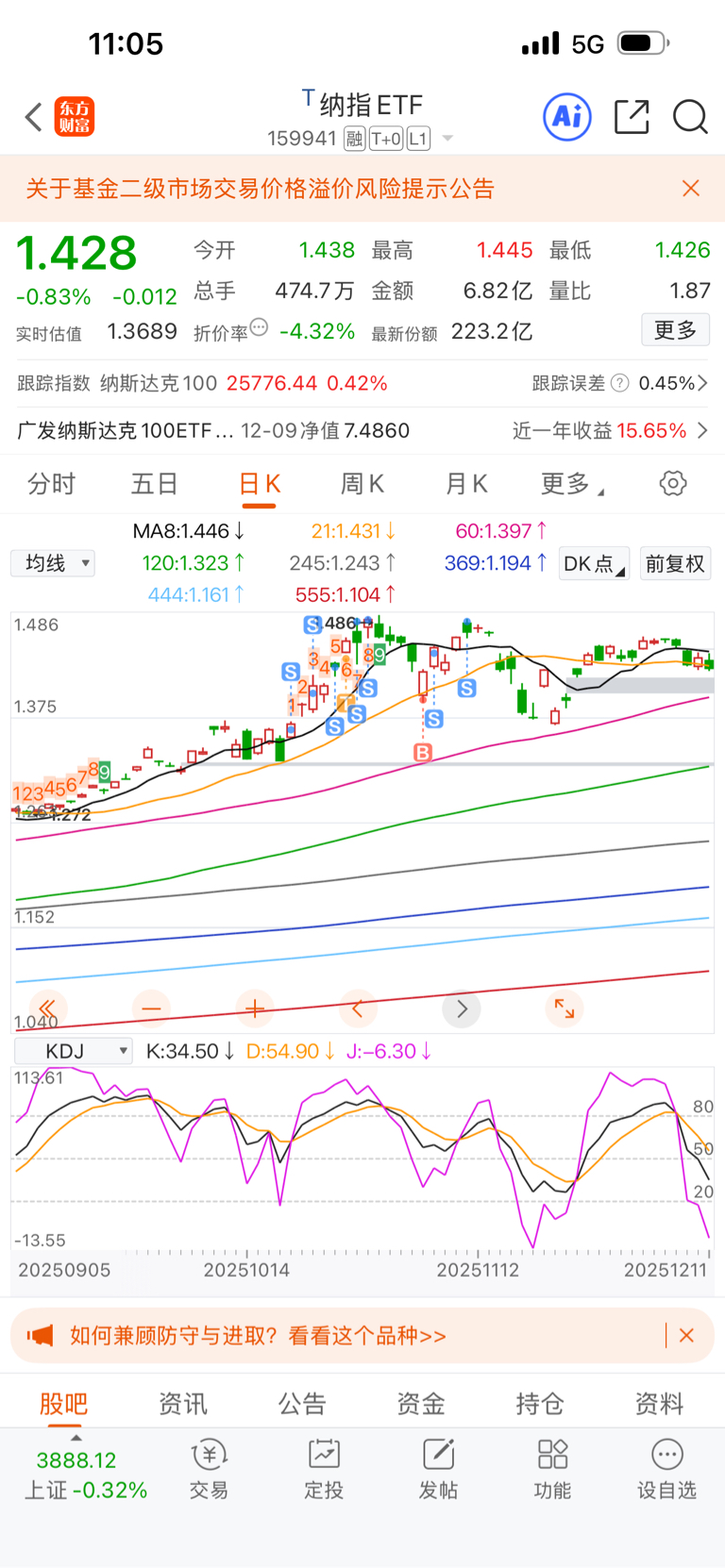Open chart settings gear icon
This screenshot has width=725, height=1568.
click(673, 484)
